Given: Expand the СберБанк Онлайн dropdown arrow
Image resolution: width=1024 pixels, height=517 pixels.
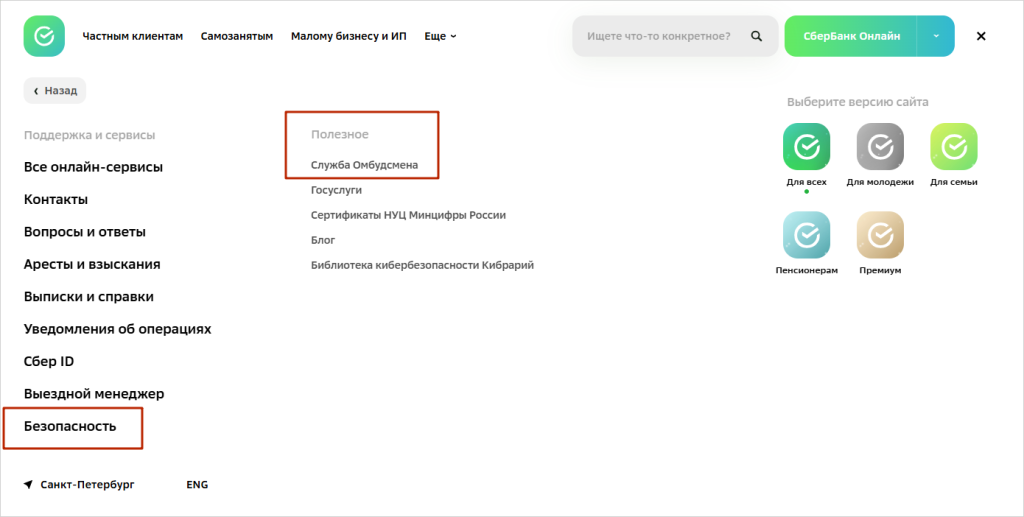Looking at the screenshot, I should tap(936, 36).
